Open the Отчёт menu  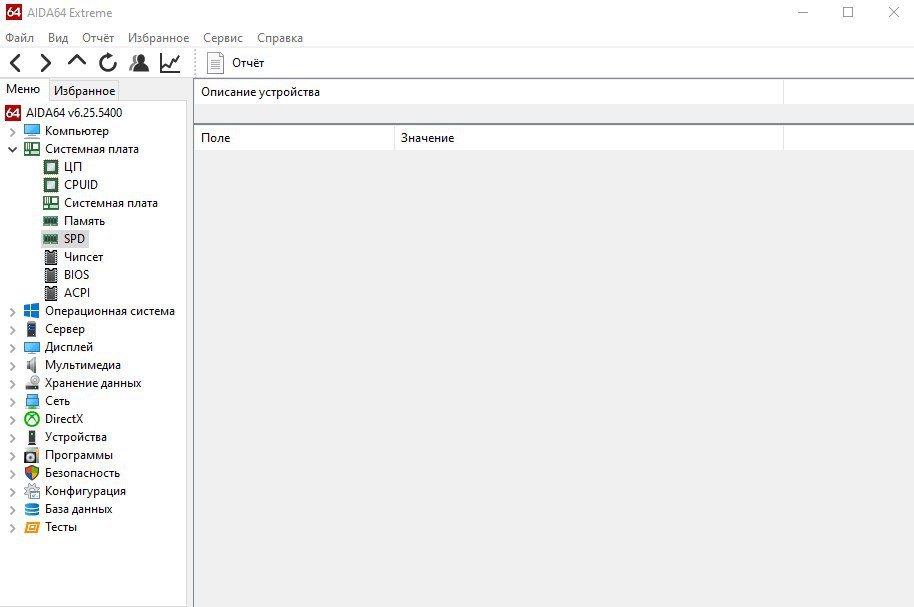98,38
